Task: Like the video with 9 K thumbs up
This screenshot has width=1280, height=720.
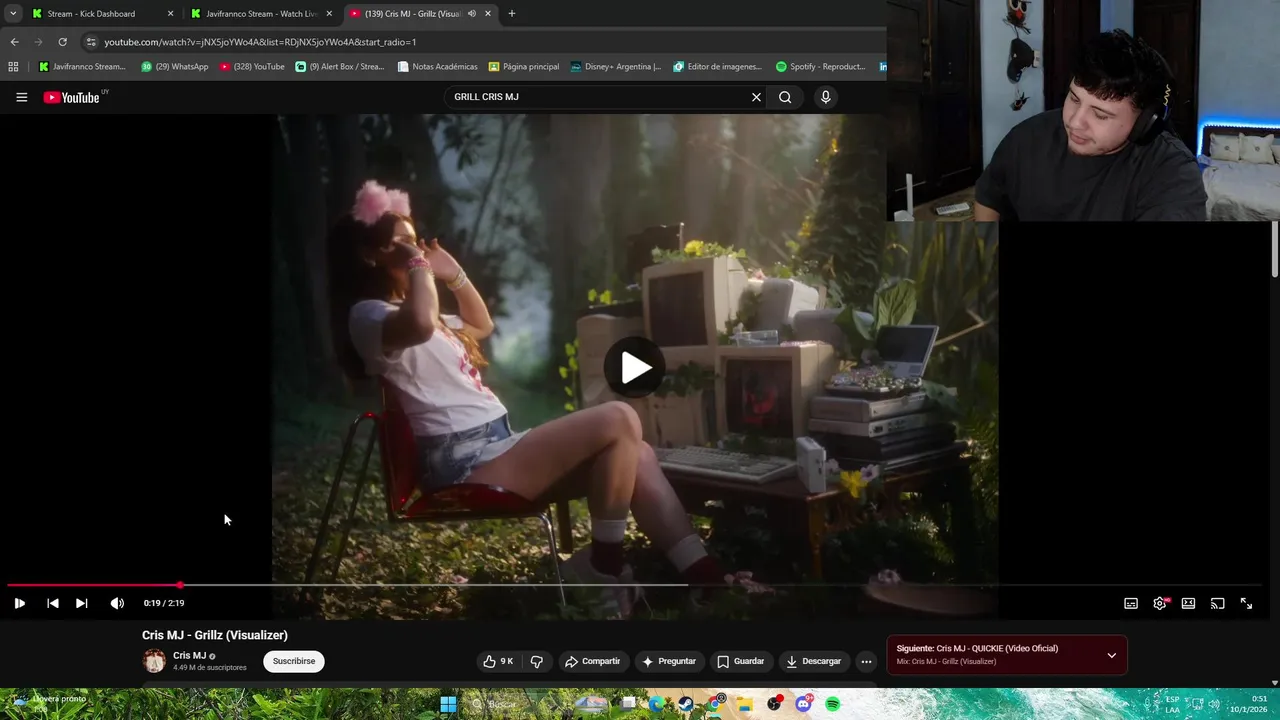Action: (x=498, y=661)
